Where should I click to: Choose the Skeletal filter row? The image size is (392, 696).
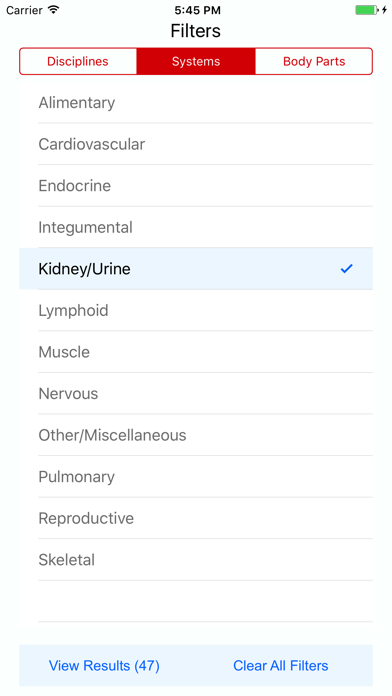click(x=196, y=560)
